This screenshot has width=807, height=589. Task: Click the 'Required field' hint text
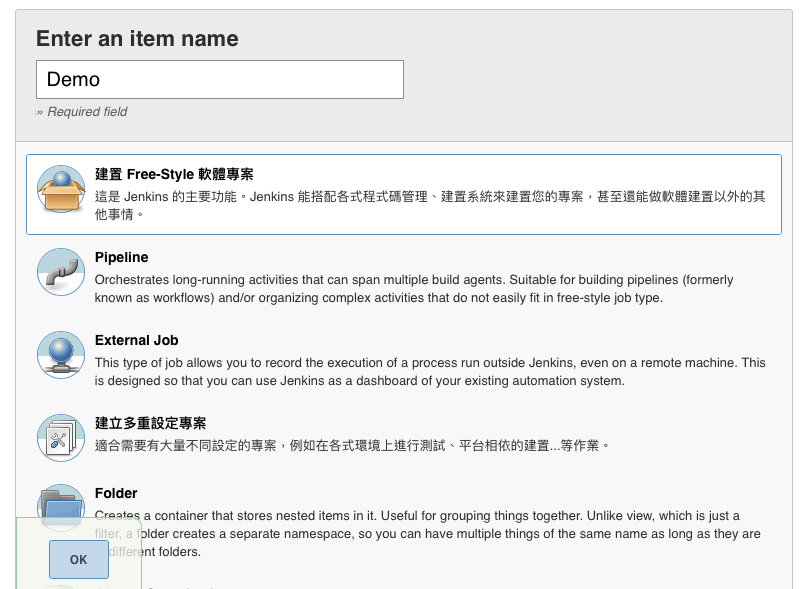[x=87, y=112]
